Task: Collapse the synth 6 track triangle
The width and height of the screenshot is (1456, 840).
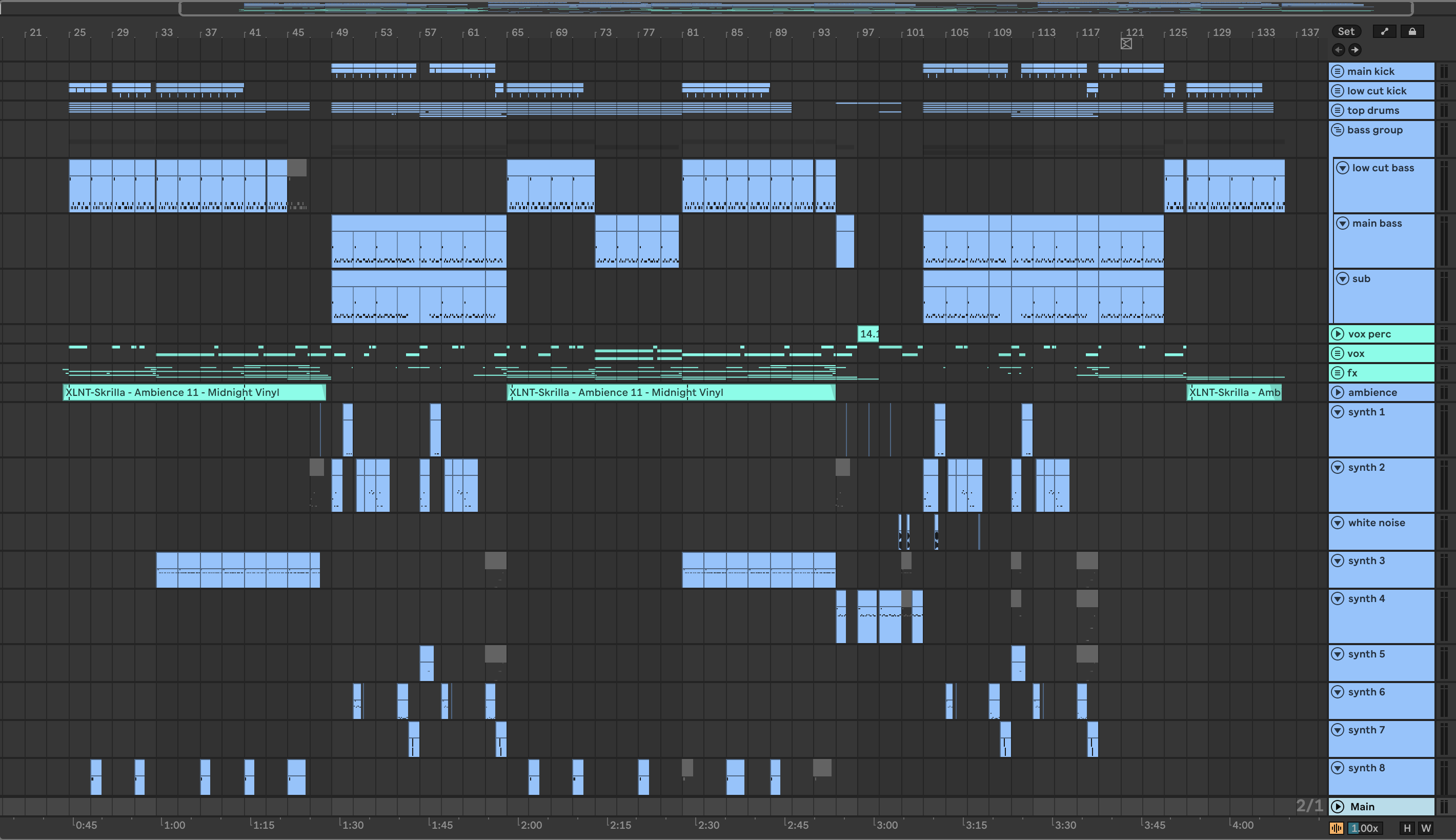Action: coord(1338,692)
